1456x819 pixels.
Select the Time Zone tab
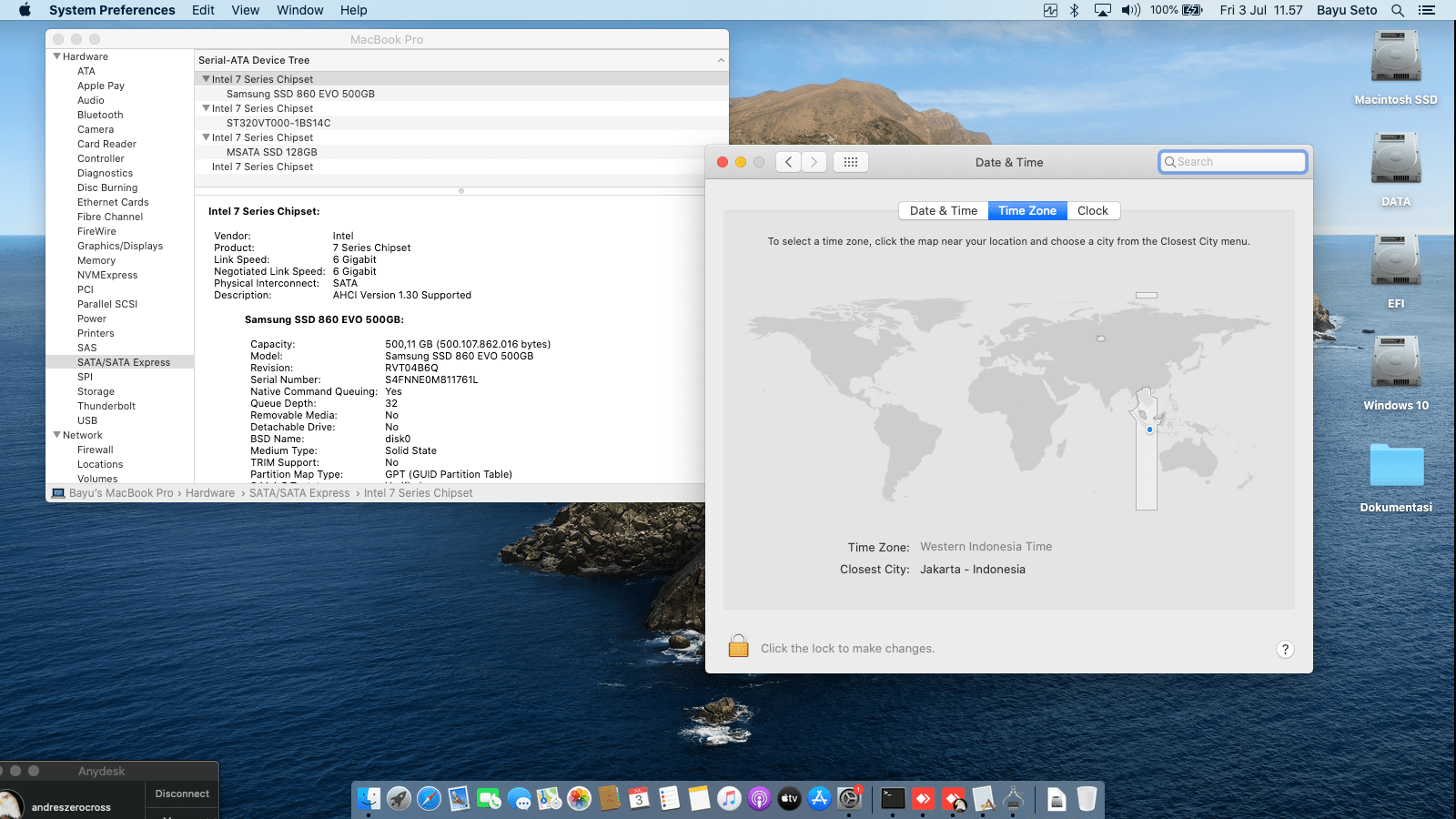[x=1027, y=210]
